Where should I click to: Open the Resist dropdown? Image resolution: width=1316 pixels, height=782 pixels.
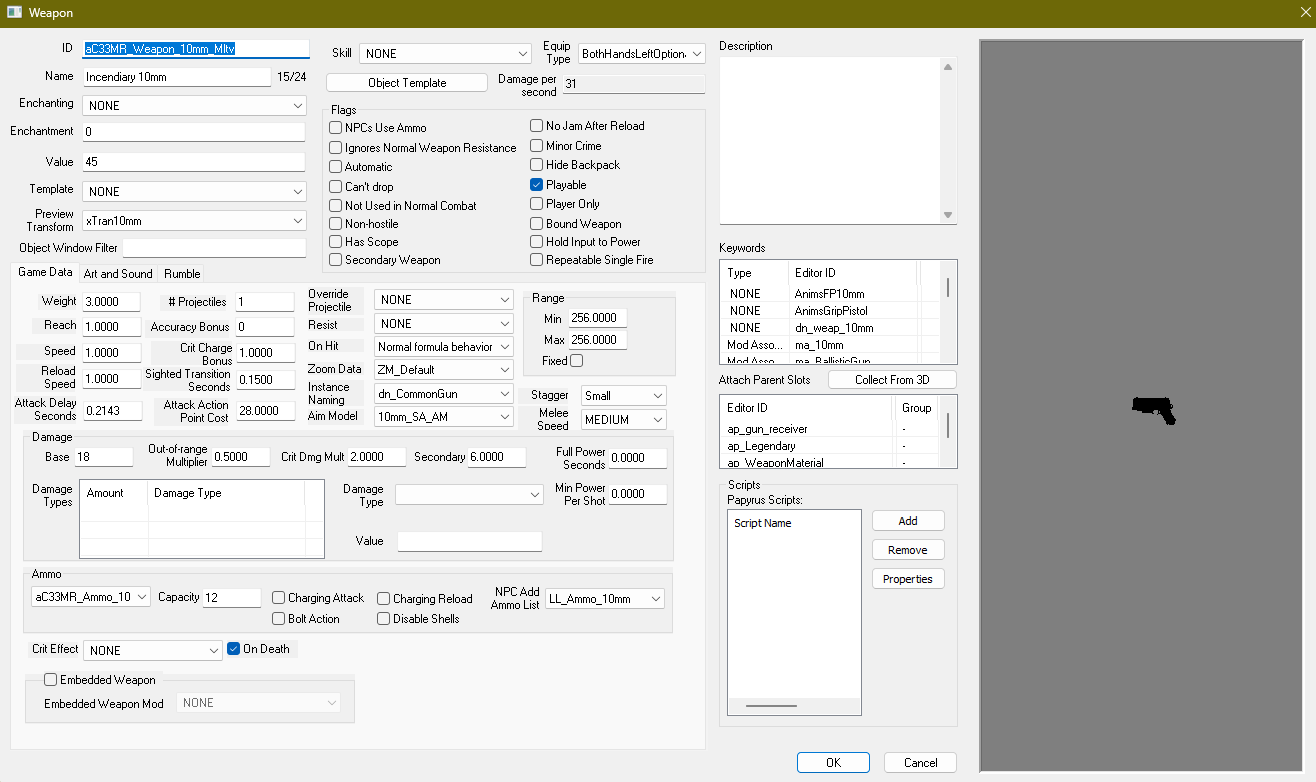(x=444, y=324)
